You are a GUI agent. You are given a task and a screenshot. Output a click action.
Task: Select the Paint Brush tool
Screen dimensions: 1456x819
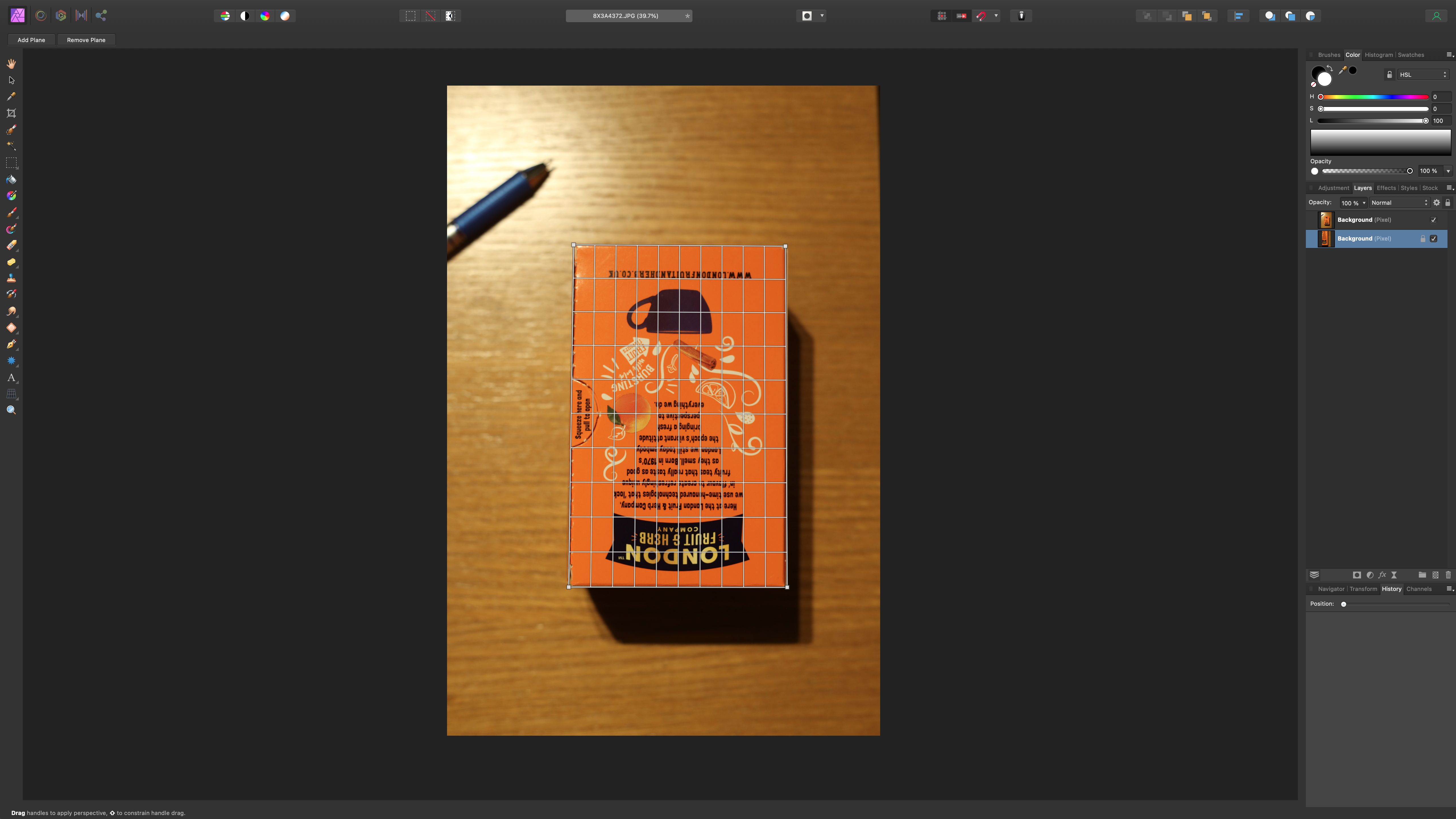[11, 212]
